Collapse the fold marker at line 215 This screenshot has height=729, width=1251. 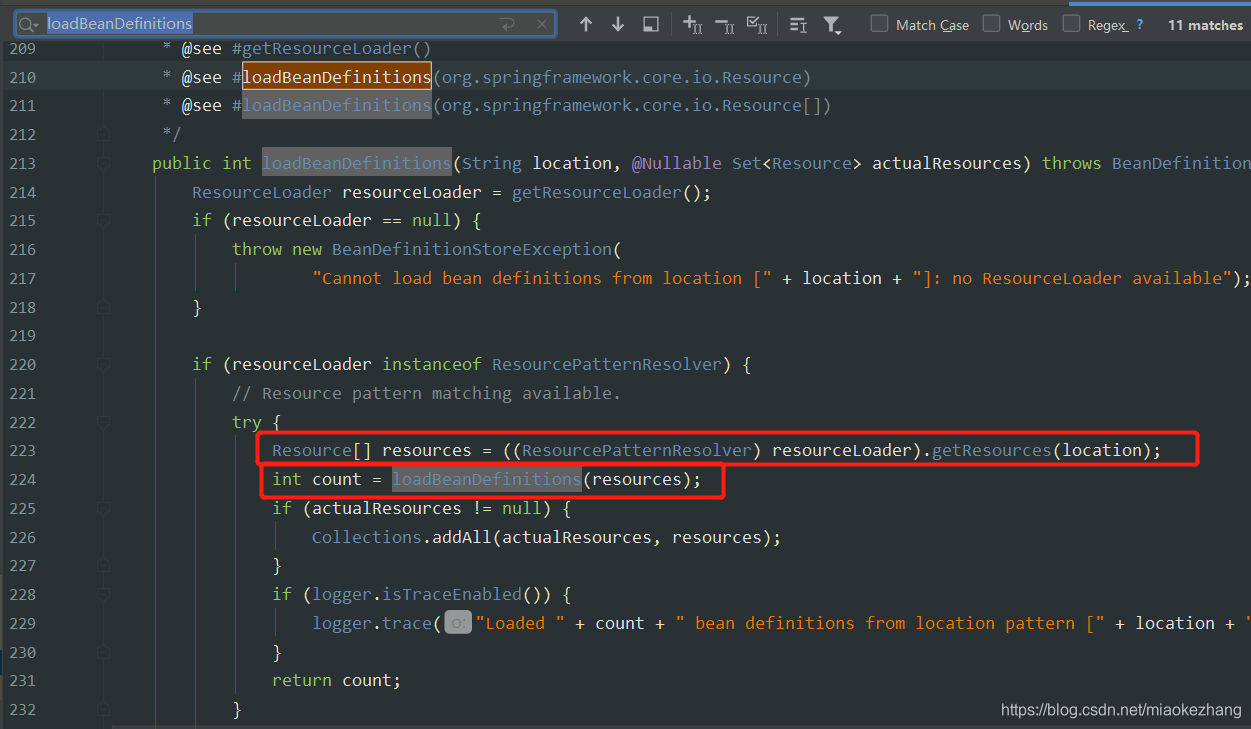[x=103, y=220]
